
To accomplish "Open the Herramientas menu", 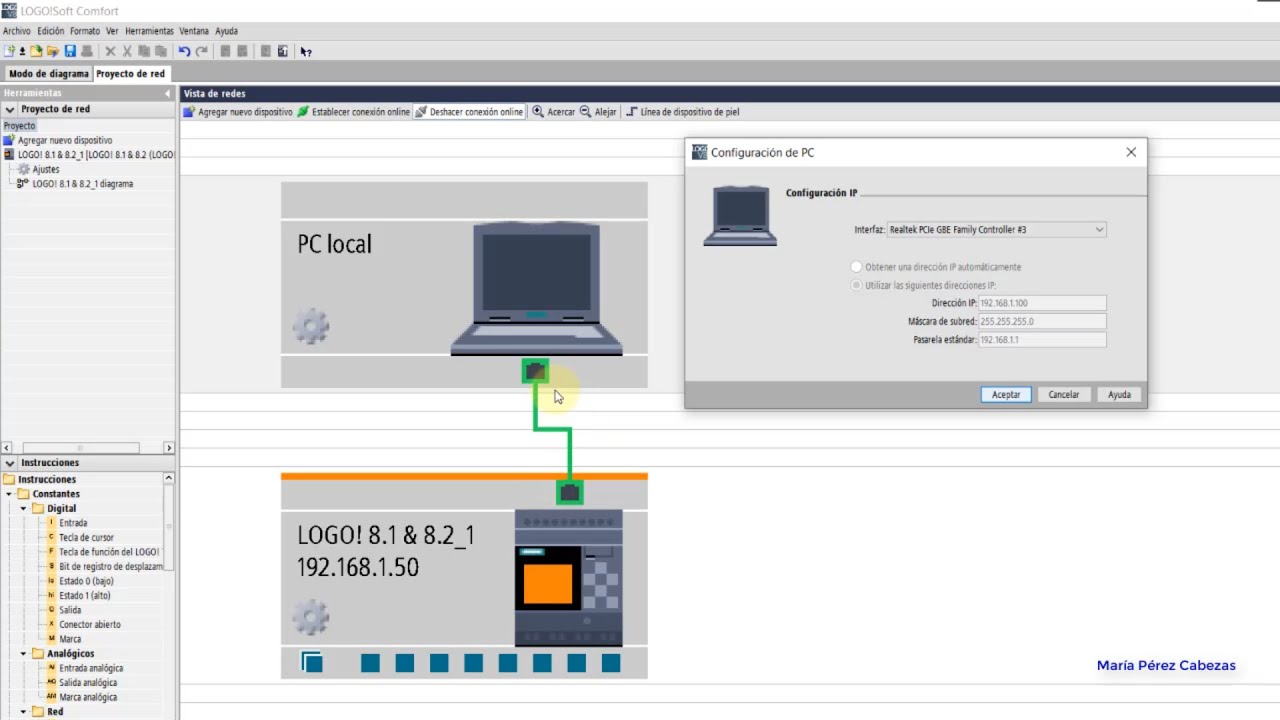I will (149, 31).
